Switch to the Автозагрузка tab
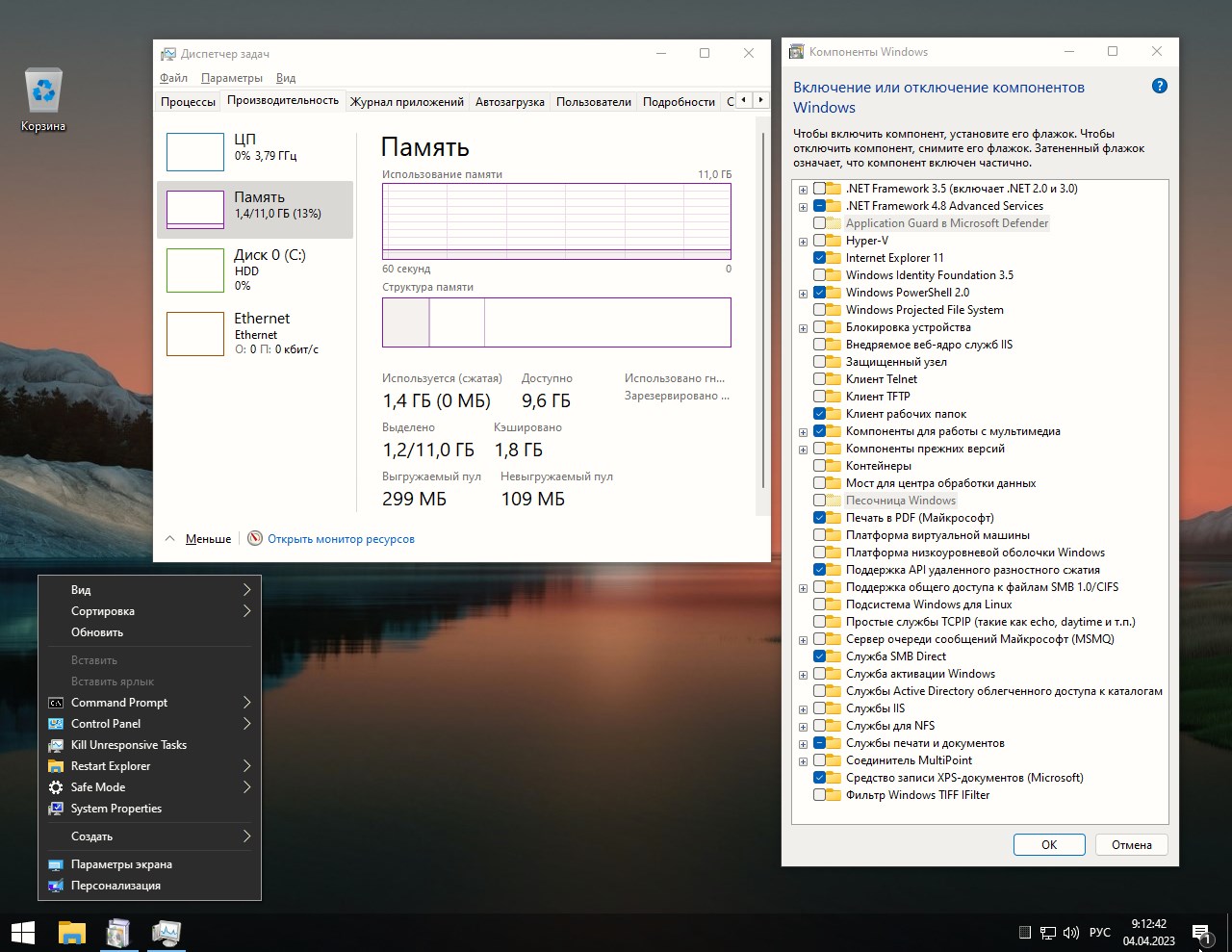 [509, 101]
